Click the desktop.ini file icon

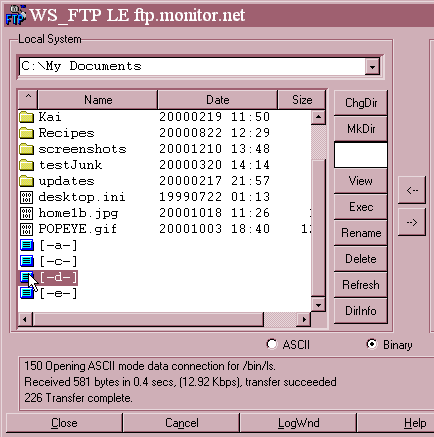click(26, 197)
